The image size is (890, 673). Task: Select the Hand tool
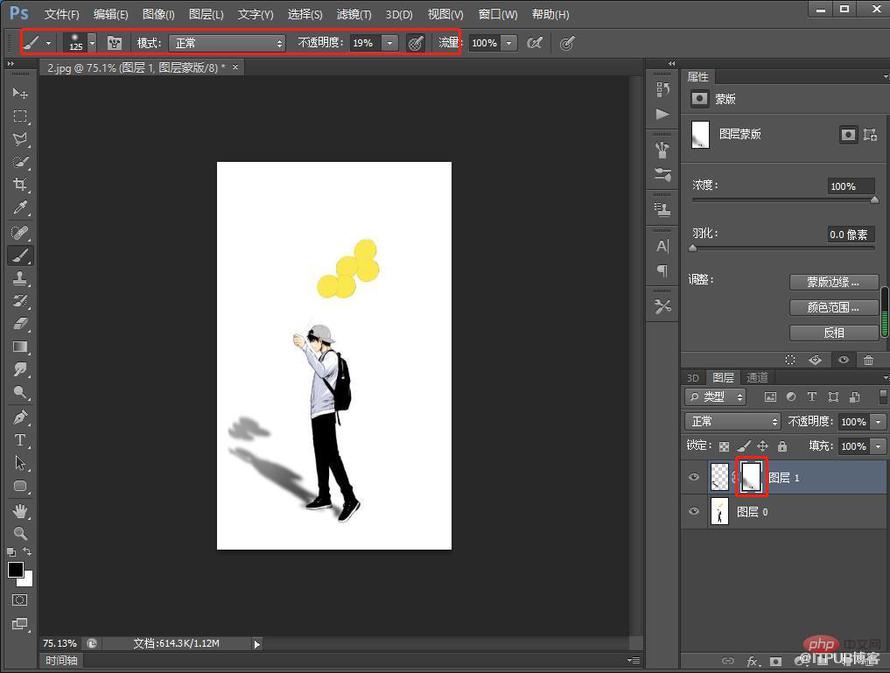click(x=20, y=511)
